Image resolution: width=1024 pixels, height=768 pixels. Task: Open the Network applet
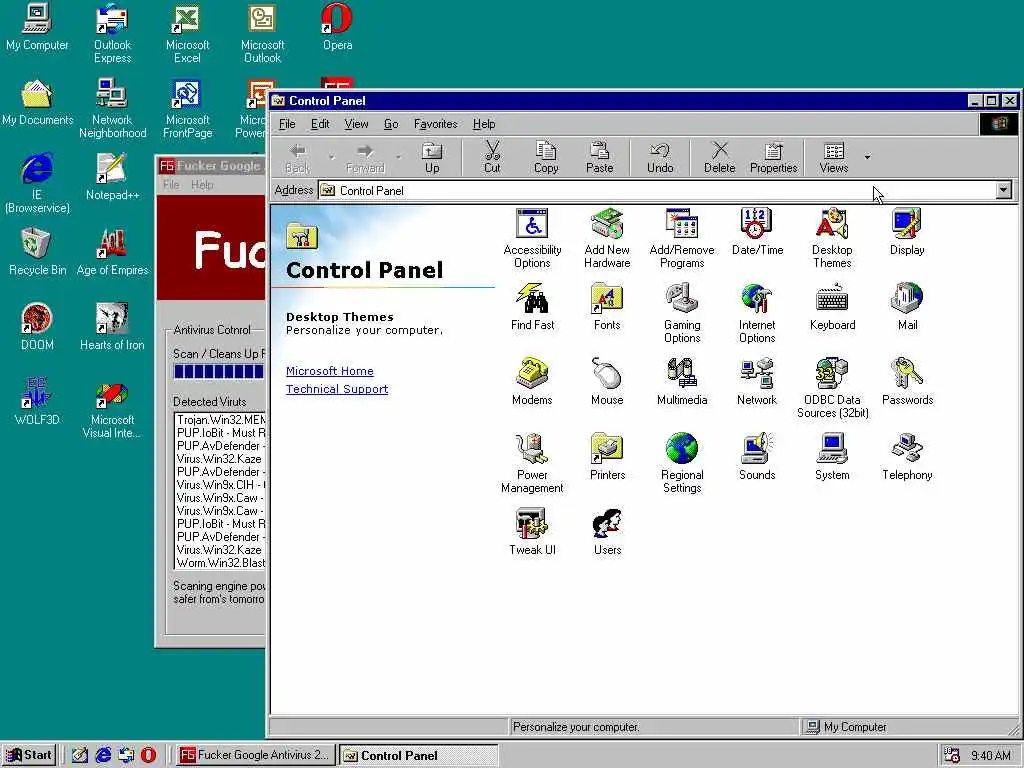757,382
